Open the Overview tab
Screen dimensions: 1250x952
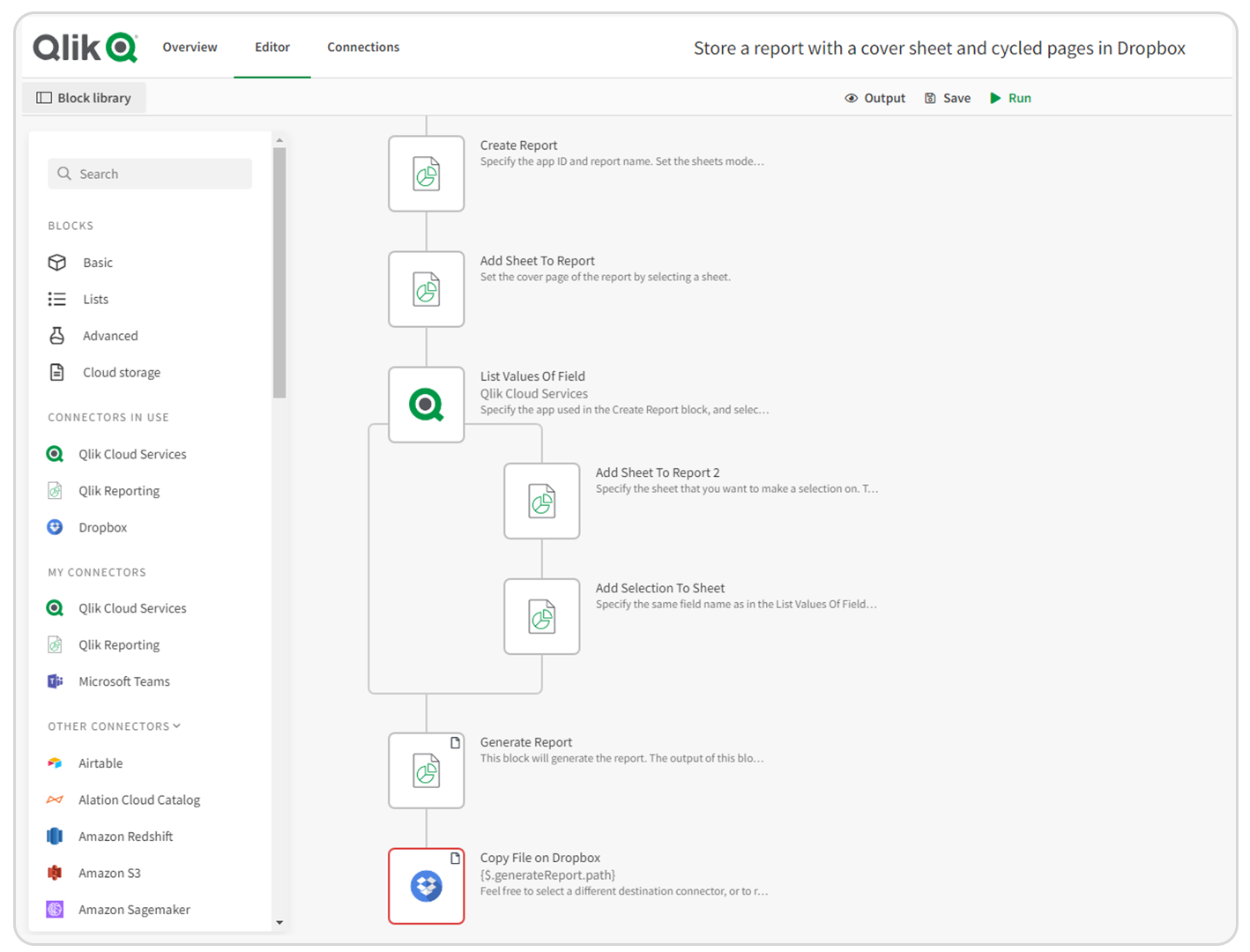coord(190,47)
